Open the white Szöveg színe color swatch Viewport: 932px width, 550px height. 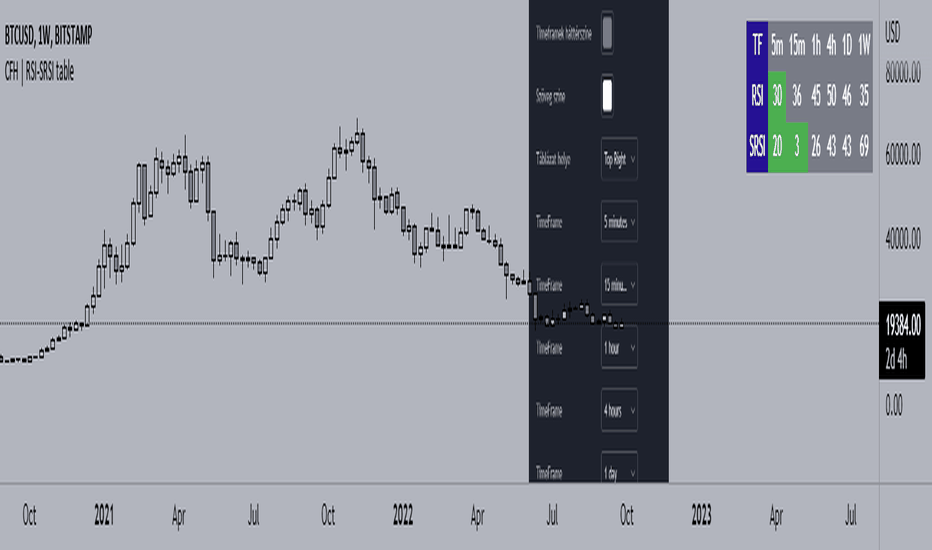(607, 96)
